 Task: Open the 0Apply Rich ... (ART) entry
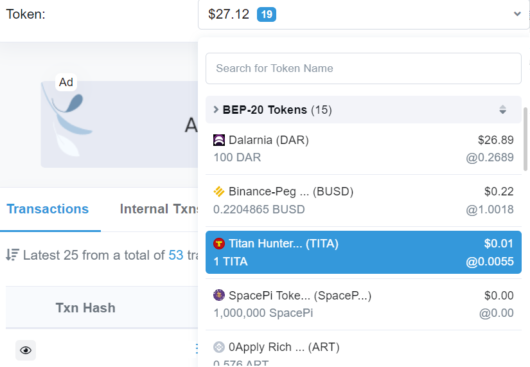[x=363, y=351]
